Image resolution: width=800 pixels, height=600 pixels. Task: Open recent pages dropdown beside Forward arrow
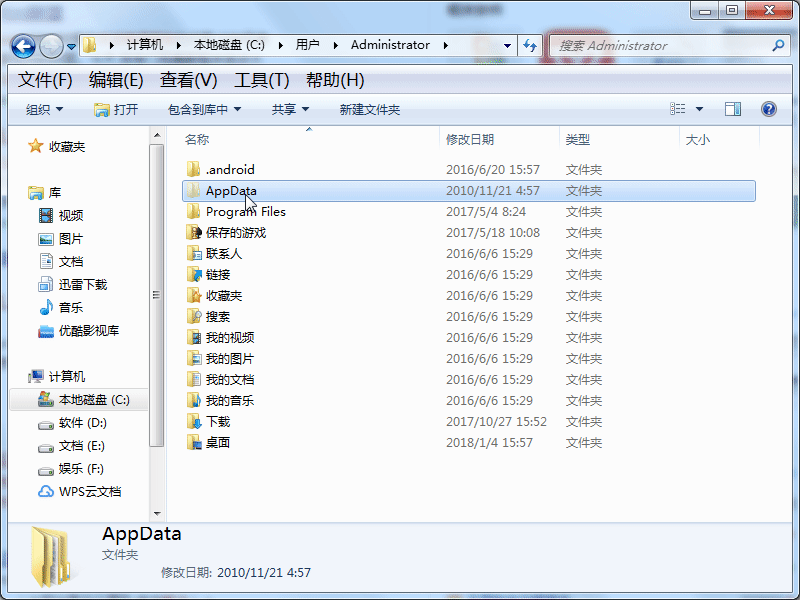(x=71, y=47)
